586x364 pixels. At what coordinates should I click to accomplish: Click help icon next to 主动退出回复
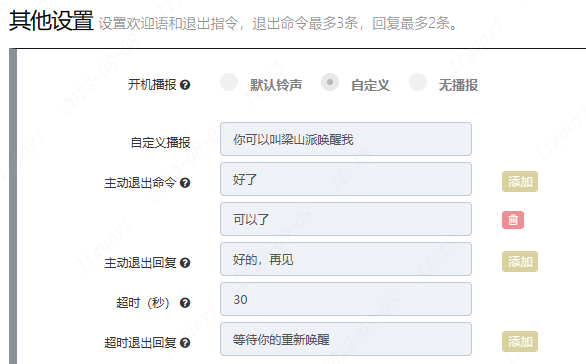coord(185,263)
